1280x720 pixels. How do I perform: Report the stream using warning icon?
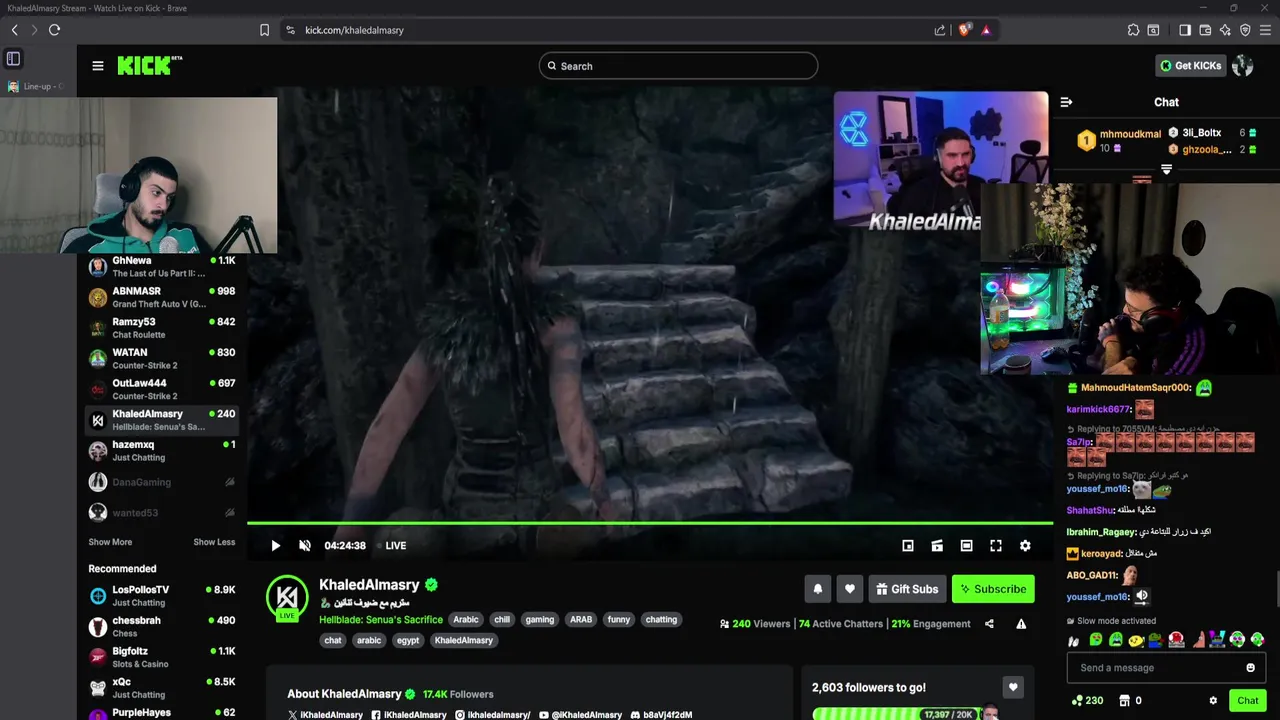(1021, 624)
